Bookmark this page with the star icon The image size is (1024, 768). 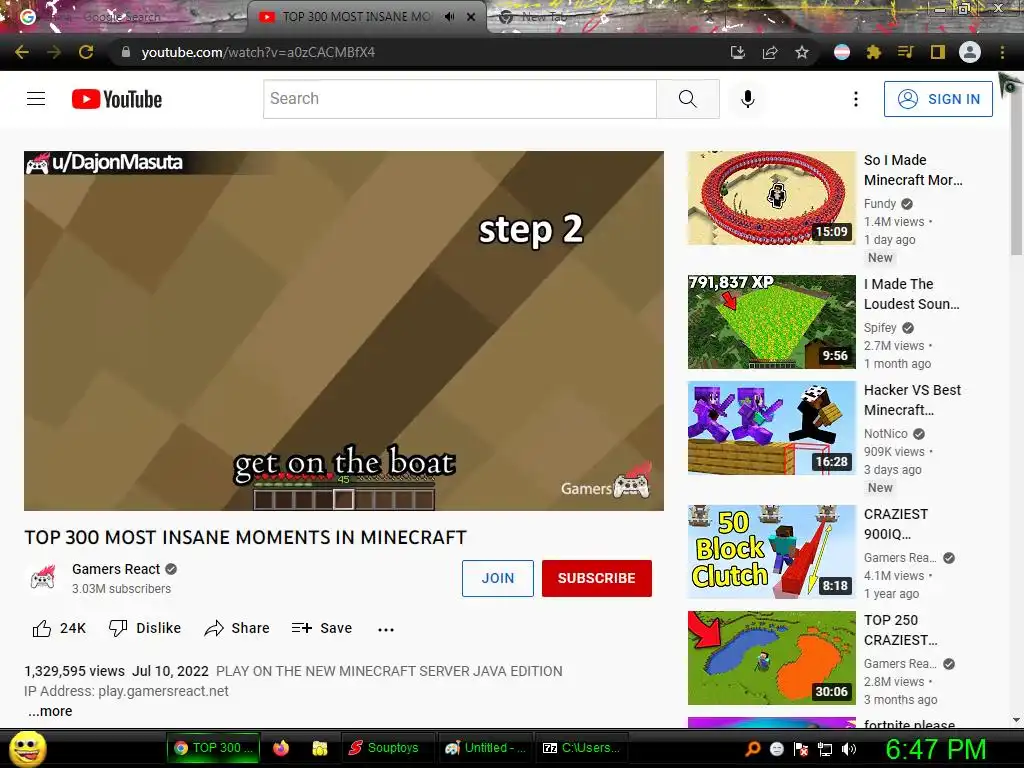click(802, 52)
